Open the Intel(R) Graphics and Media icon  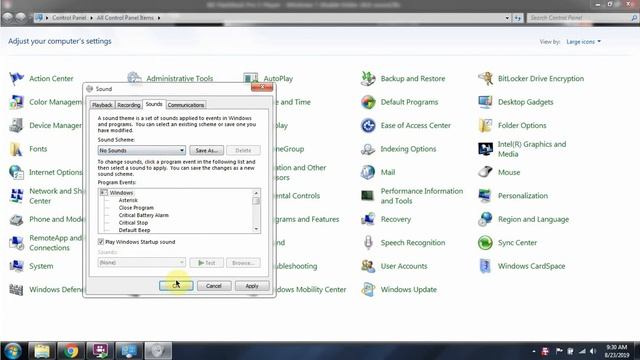[x=485, y=149]
